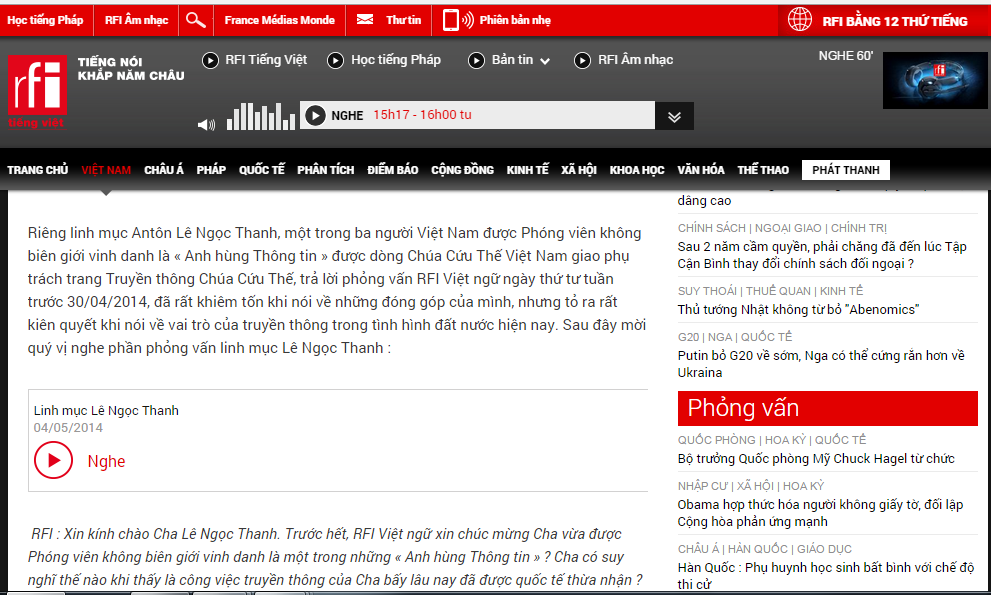Screen dimensions: 991x599
Task: Open the XÃ HỘI menu section
Action: [579, 170]
